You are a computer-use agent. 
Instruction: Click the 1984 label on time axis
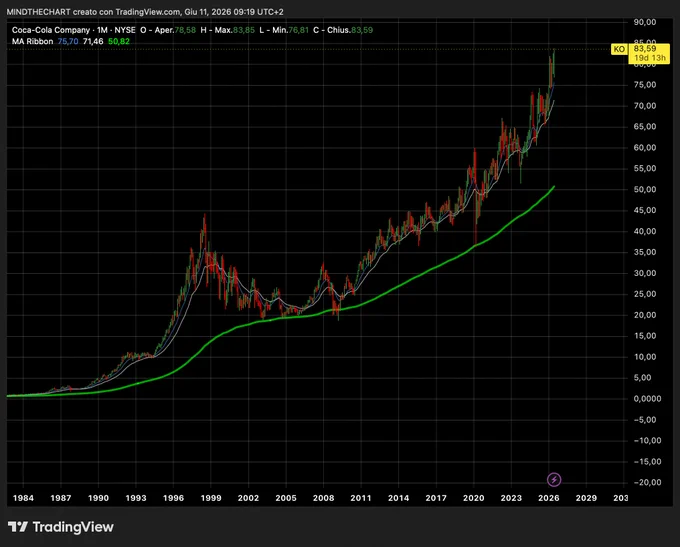coord(23,498)
